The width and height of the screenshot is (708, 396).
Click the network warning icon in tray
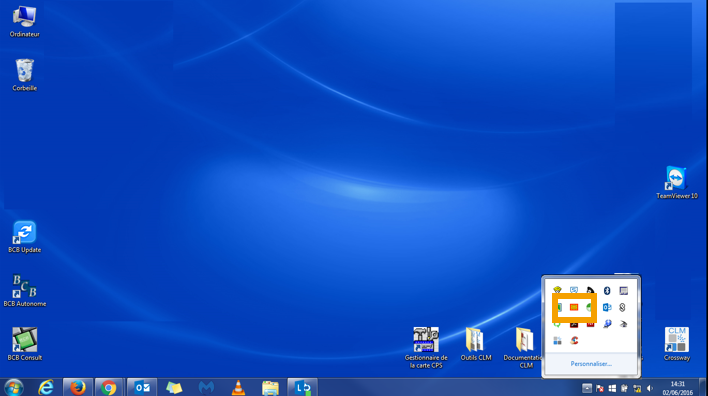click(637, 388)
